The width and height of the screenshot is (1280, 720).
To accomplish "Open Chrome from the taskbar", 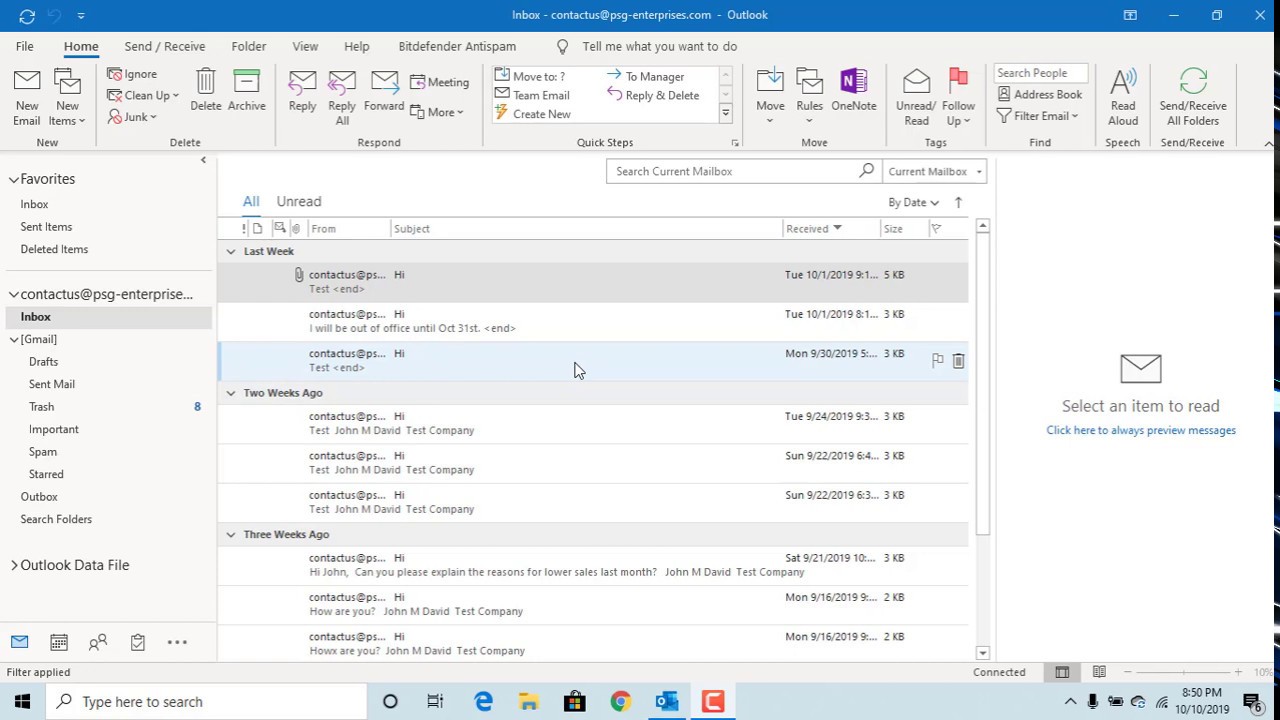I will click(x=621, y=702).
